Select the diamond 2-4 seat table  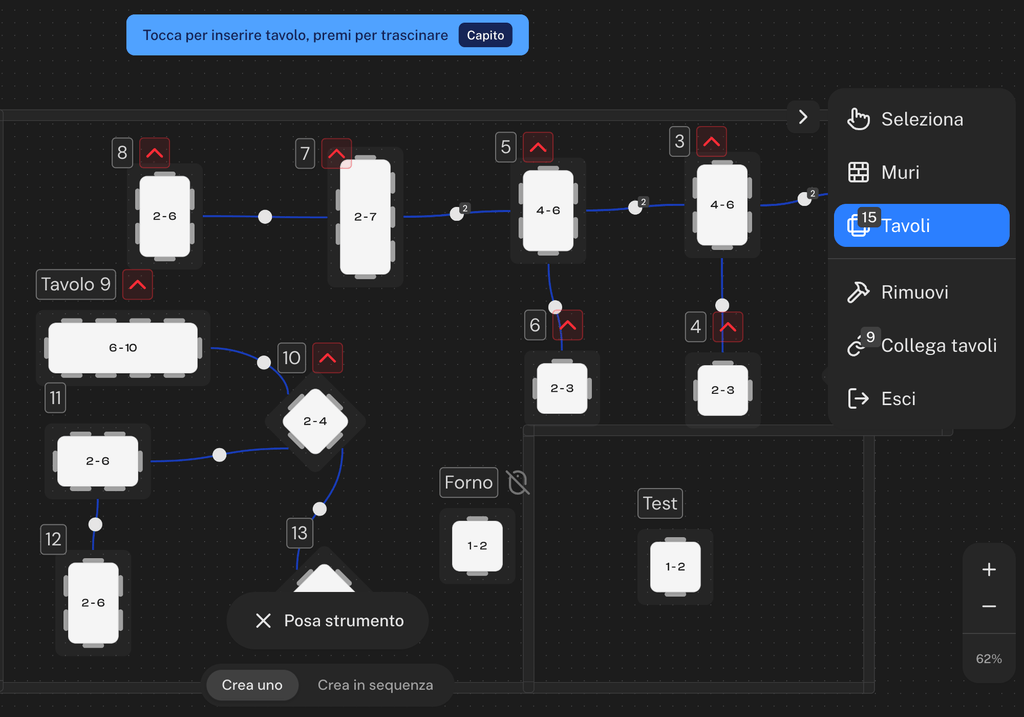pyautogui.click(x=315, y=421)
